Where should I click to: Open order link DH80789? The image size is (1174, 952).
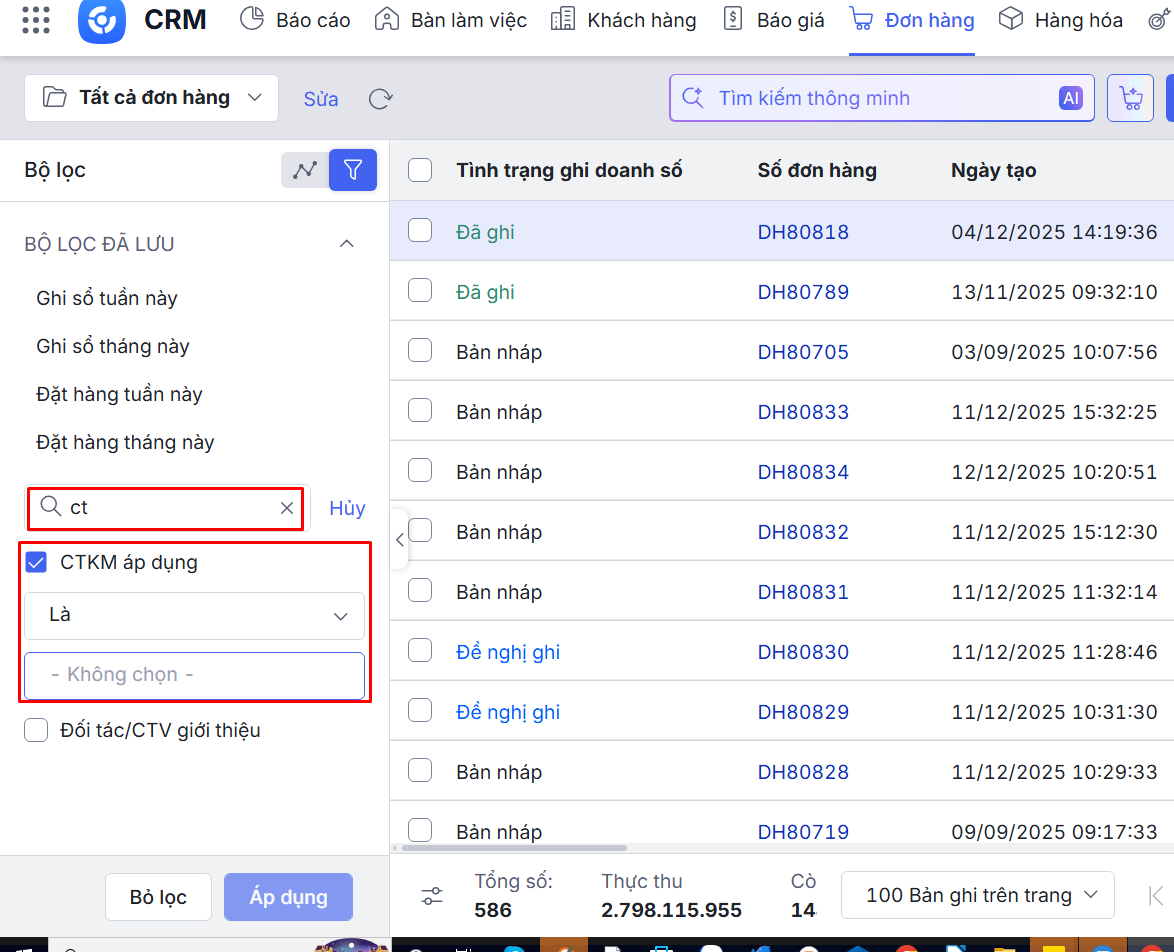(803, 292)
